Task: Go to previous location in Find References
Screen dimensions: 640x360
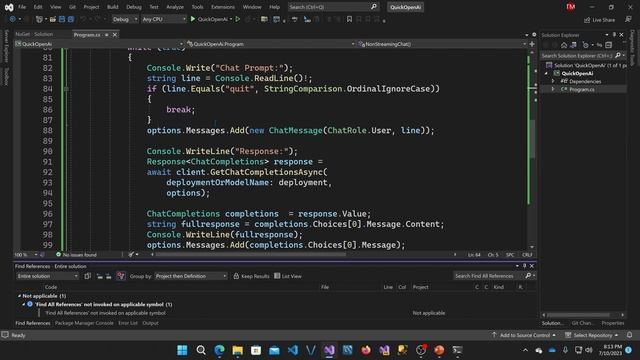Action: [x=100, y=276]
